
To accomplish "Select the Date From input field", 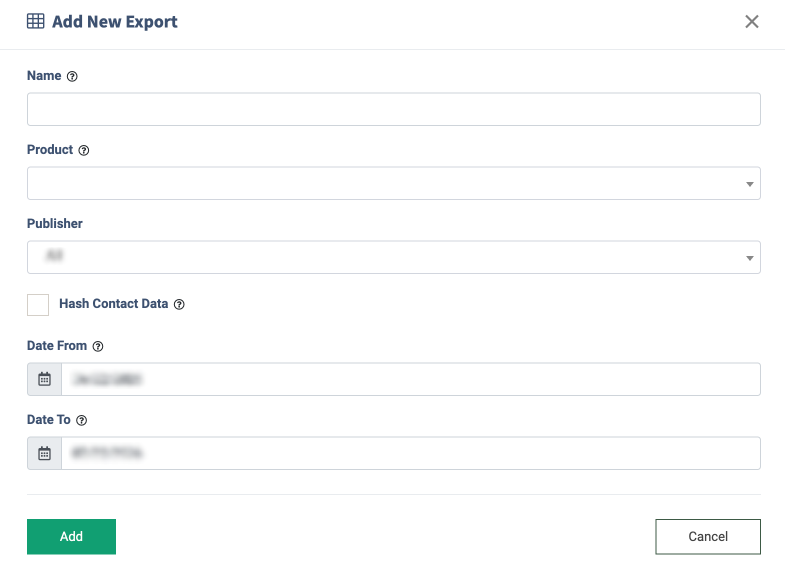I will tap(411, 379).
